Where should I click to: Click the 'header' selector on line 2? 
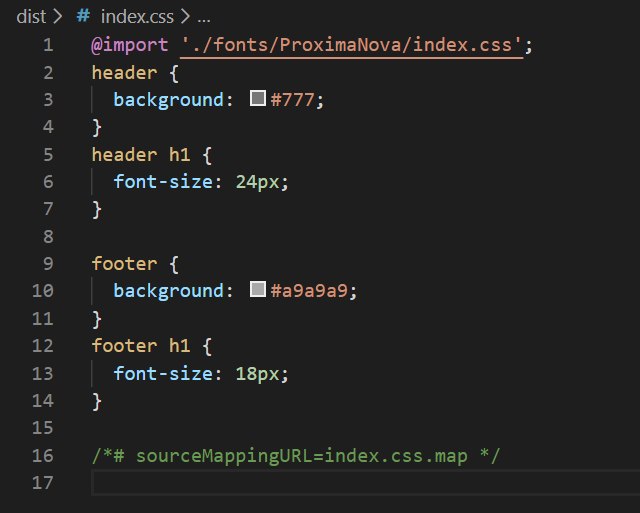[x=124, y=73]
